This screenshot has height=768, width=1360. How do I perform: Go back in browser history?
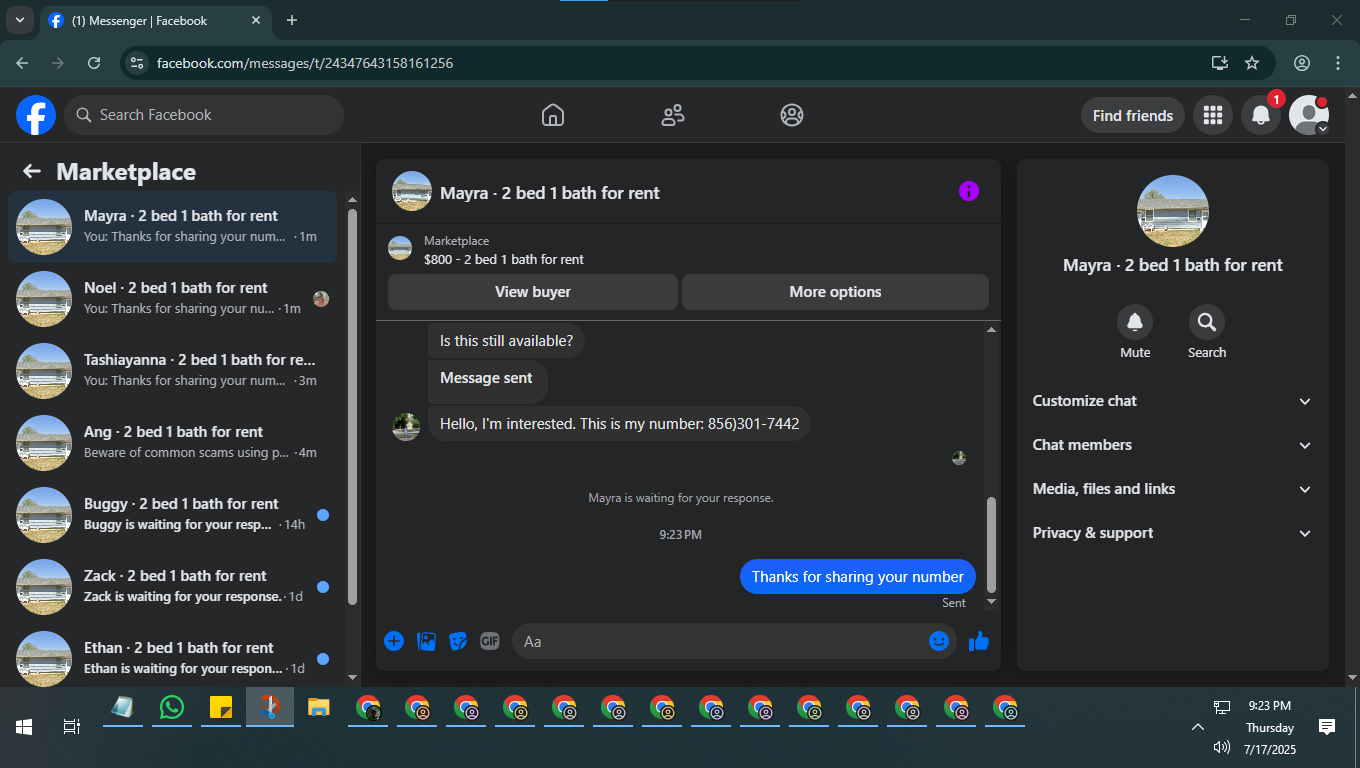[22, 63]
